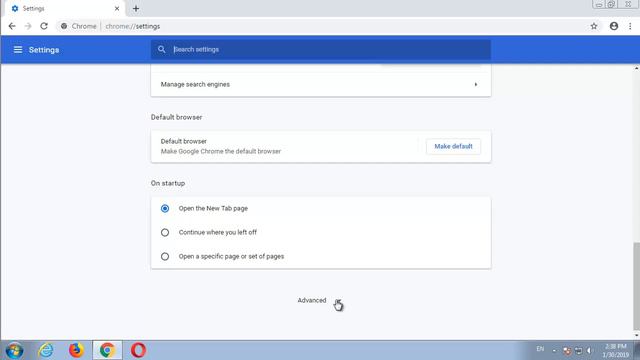Image resolution: width=640 pixels, height=360 pixels.
Task: Click the 'Settings' header title
Action: point(44,50)
